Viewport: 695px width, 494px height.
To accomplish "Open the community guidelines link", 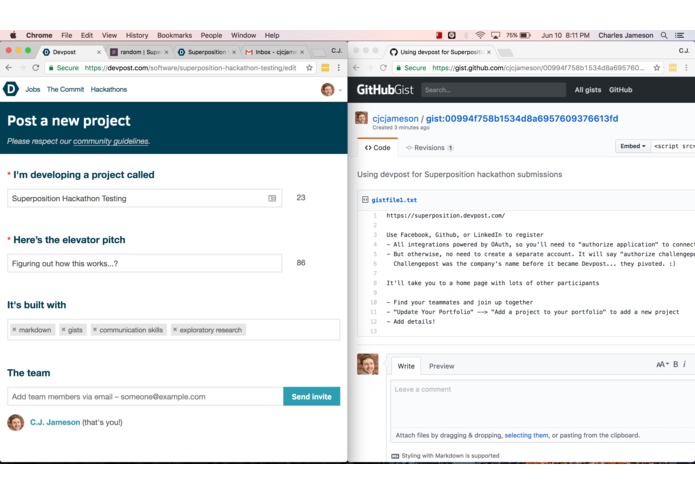I will click(x=111, y=141).
